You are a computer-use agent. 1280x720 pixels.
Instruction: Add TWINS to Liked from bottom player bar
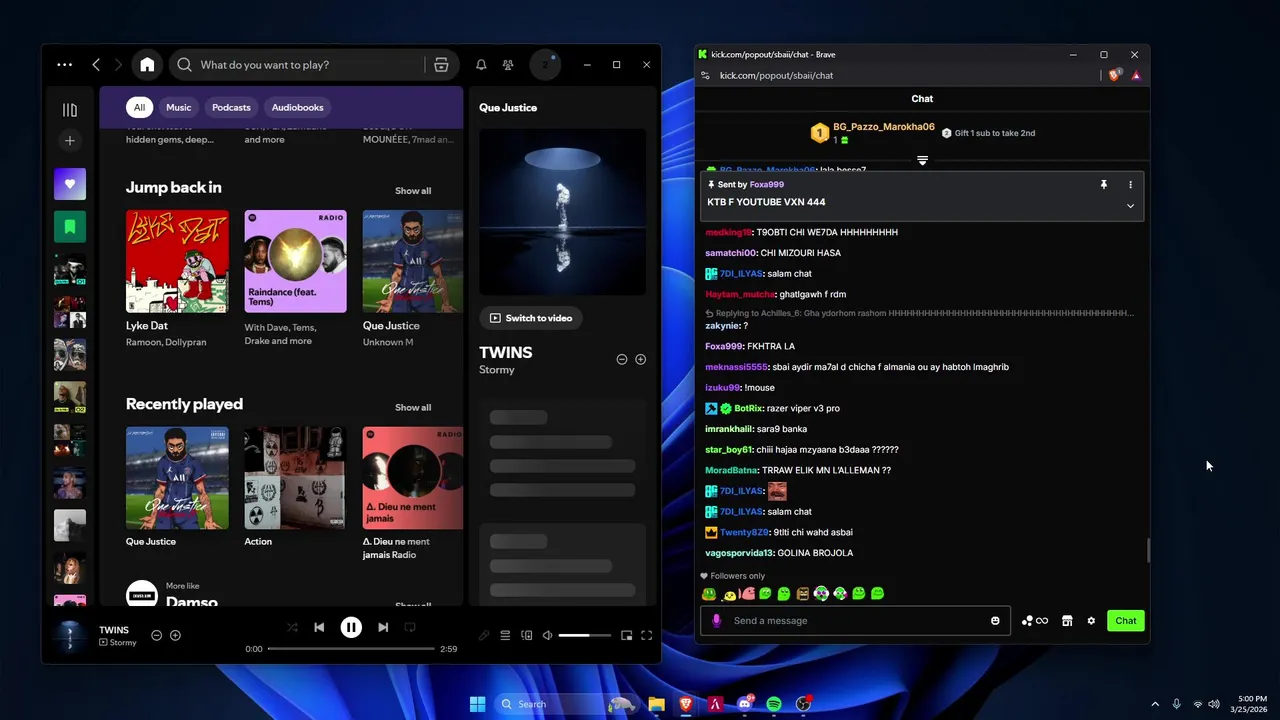[x=175, y=635]
